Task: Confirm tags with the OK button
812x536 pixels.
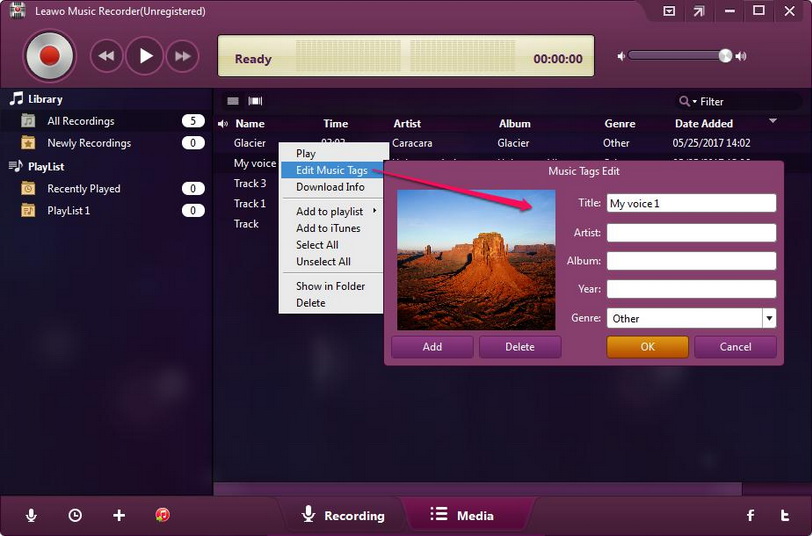Action: 647,347
